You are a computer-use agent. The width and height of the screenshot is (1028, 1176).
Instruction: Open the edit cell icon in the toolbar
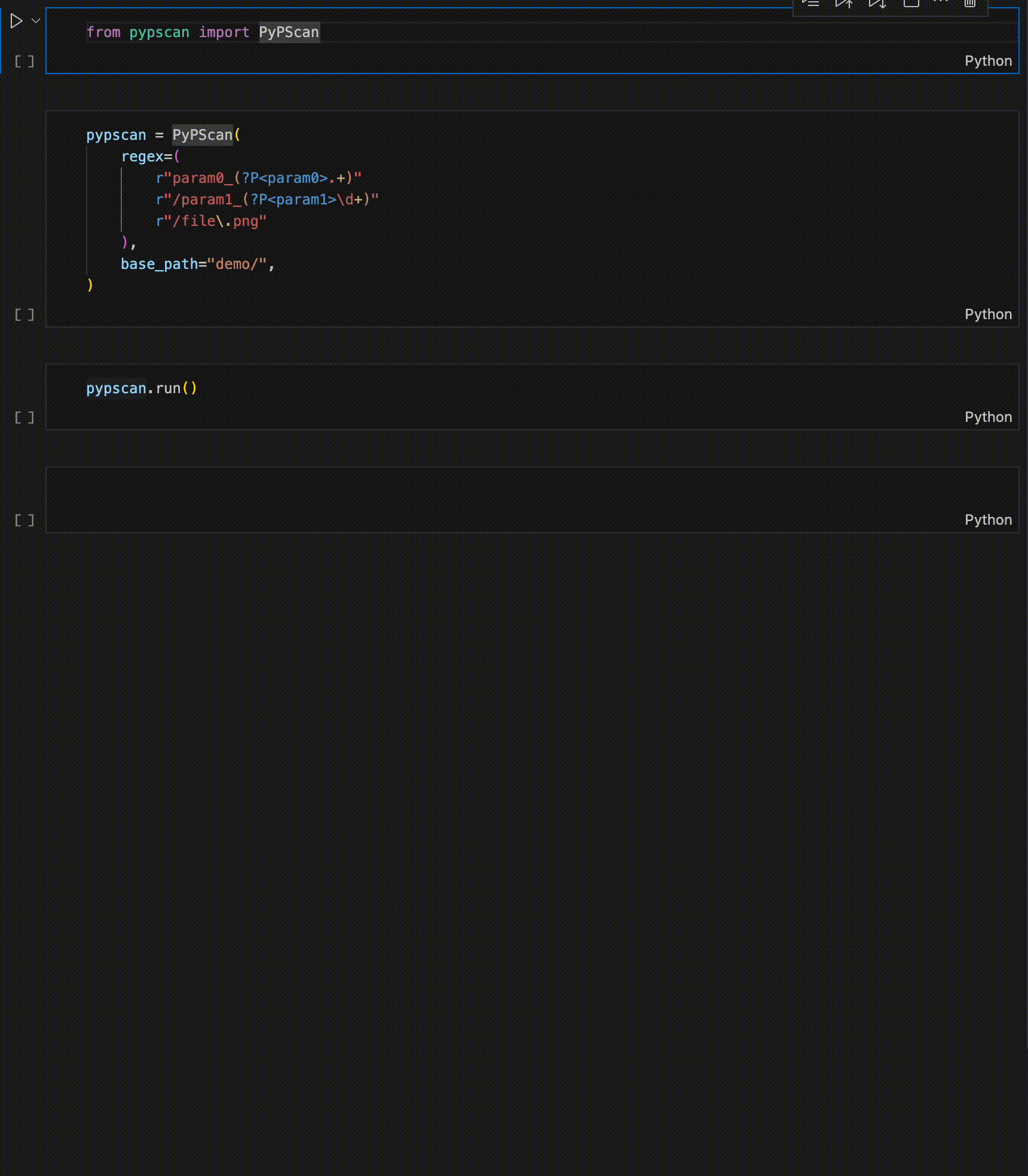point(811,4)
